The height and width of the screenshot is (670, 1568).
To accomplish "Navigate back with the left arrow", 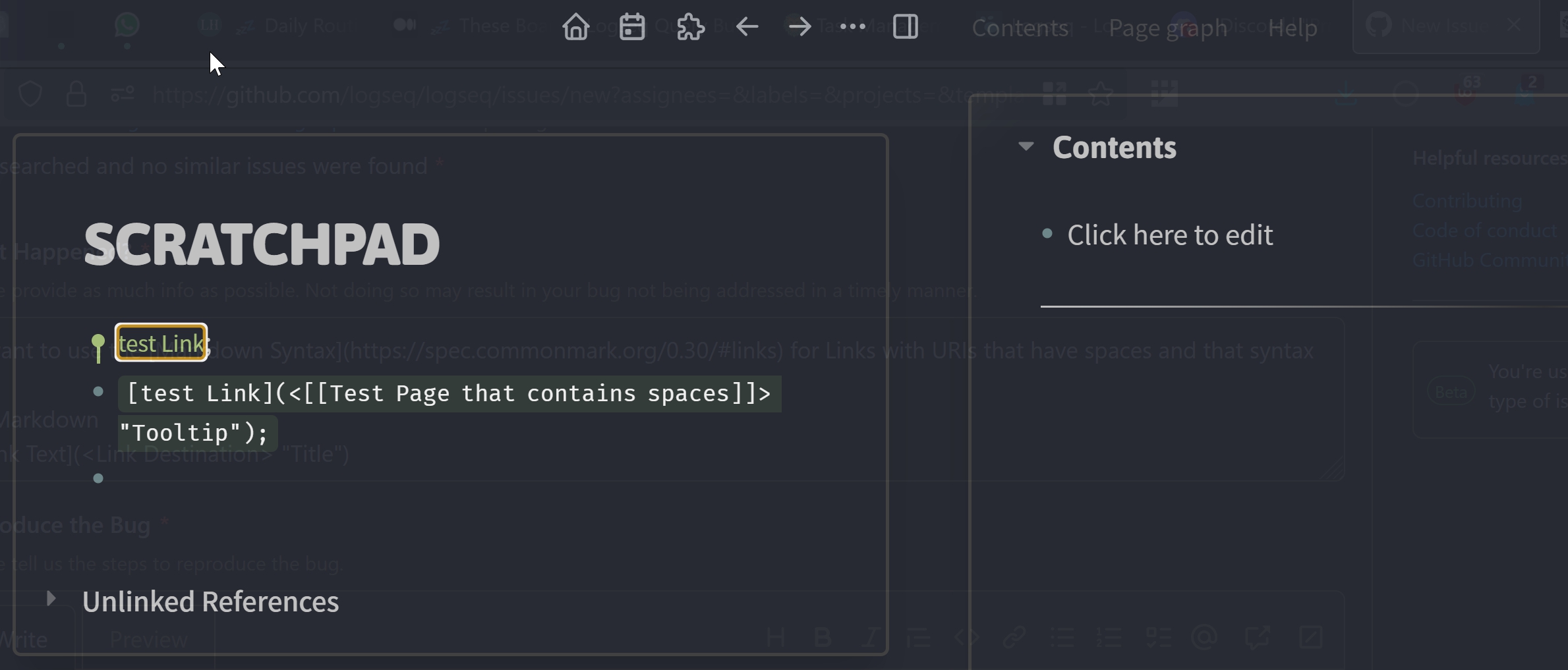I will pyautogui.click(x=747, y=26).
